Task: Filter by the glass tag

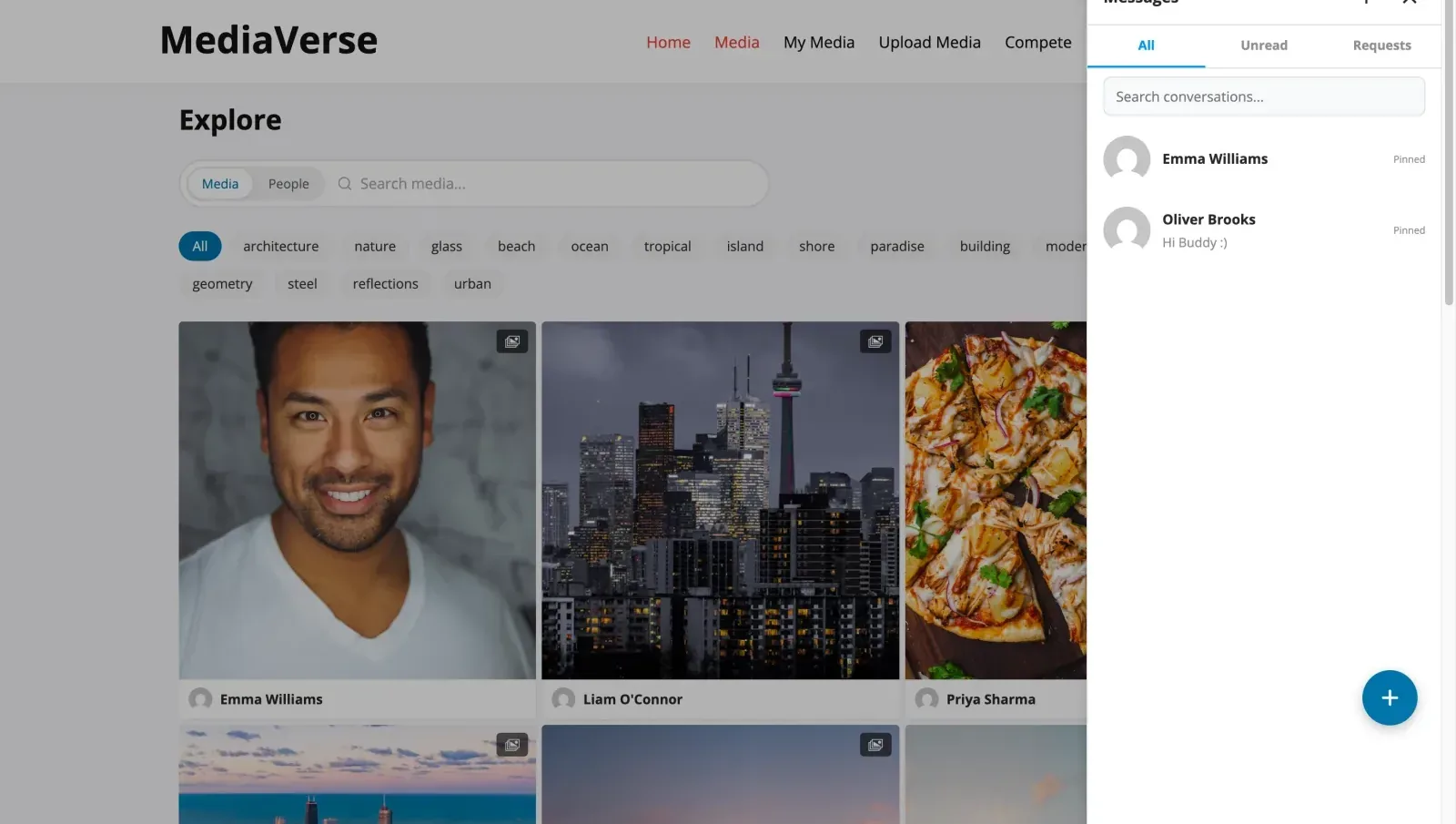Action: (x=447, y=246)
